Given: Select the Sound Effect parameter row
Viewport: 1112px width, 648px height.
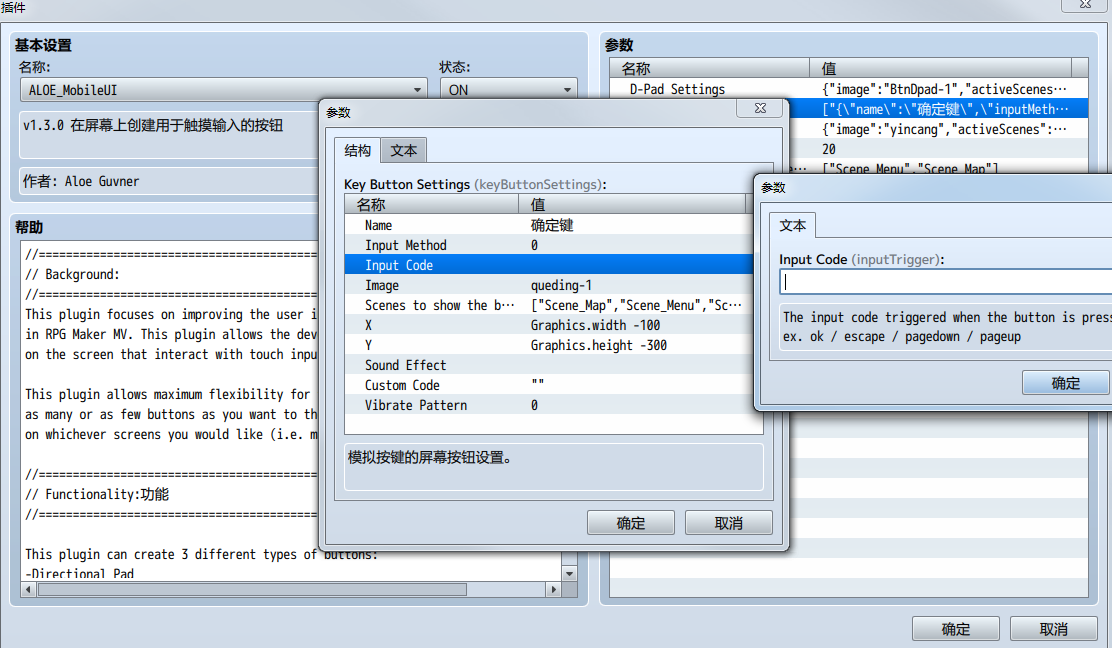Looking at the screenshot, I should point(549,365).
